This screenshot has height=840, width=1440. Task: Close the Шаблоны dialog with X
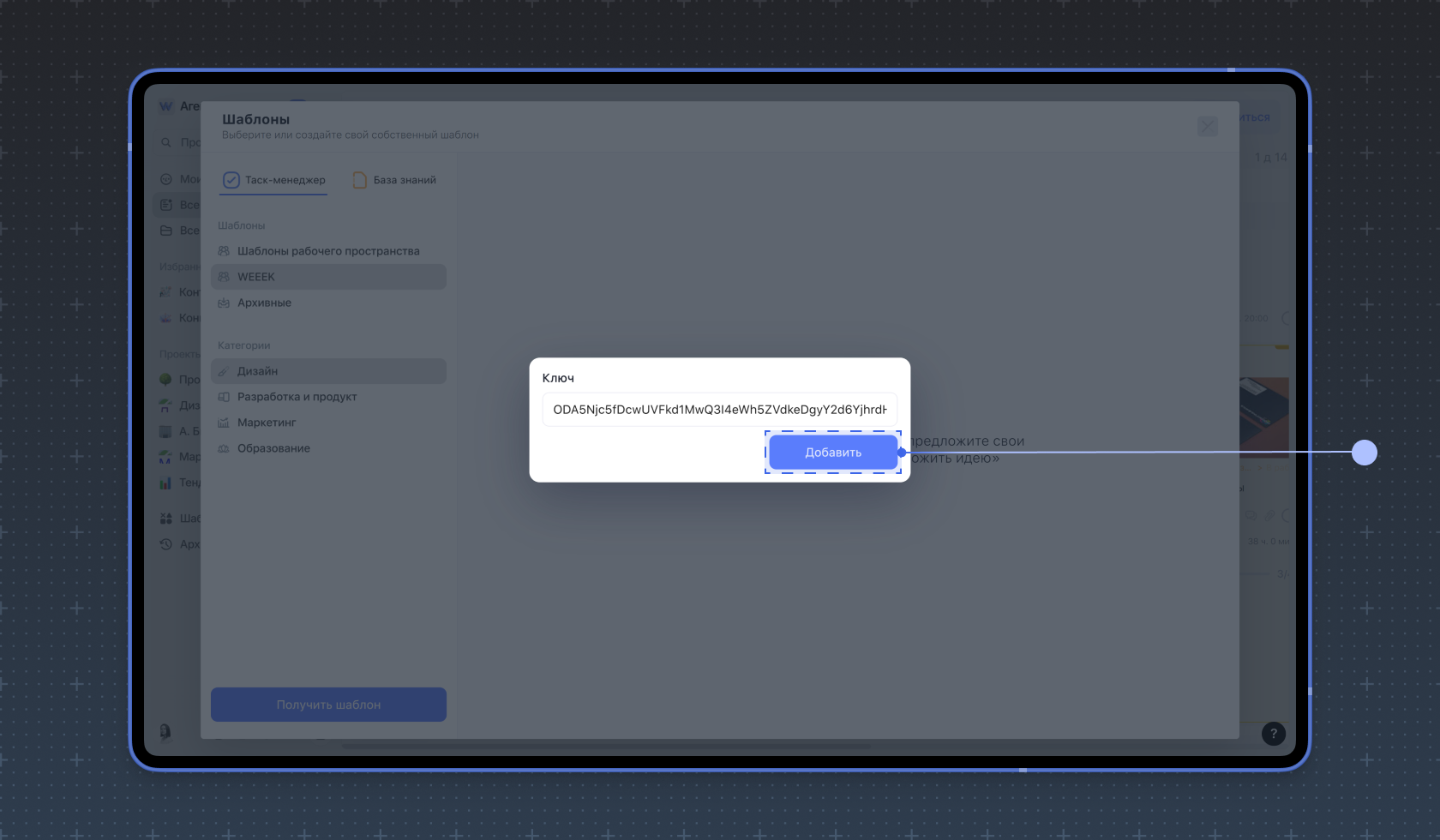[1207, 127]
